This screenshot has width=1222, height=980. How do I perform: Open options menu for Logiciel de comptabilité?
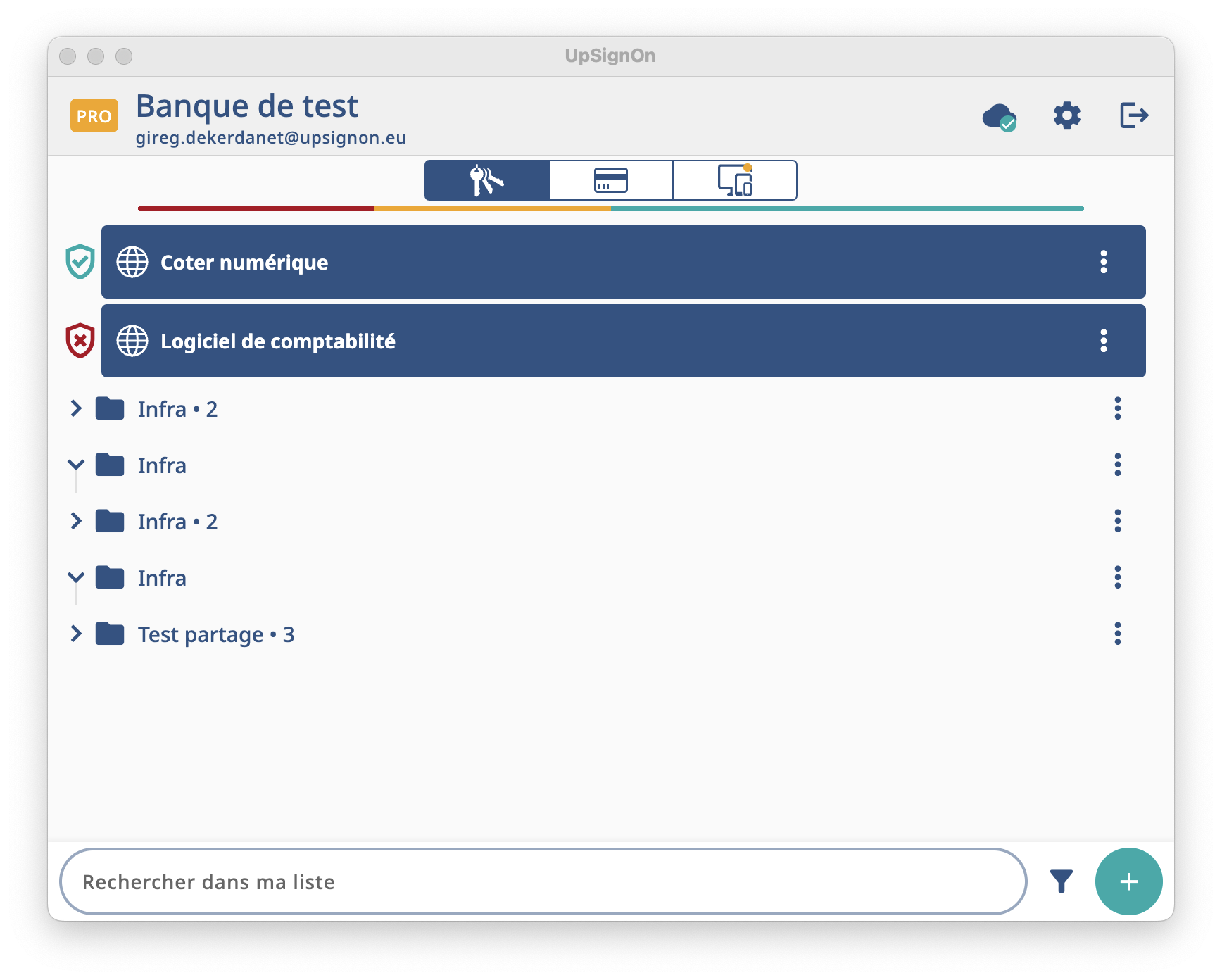1103,341
